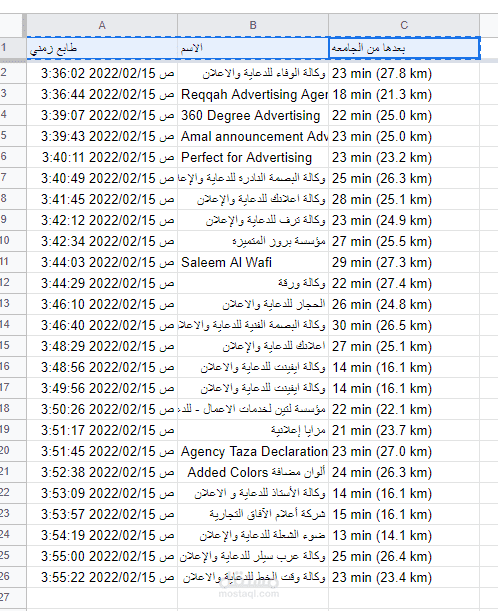Click cell 'Perfect for Advertising'
498x611 pixels.
[253, 157]
